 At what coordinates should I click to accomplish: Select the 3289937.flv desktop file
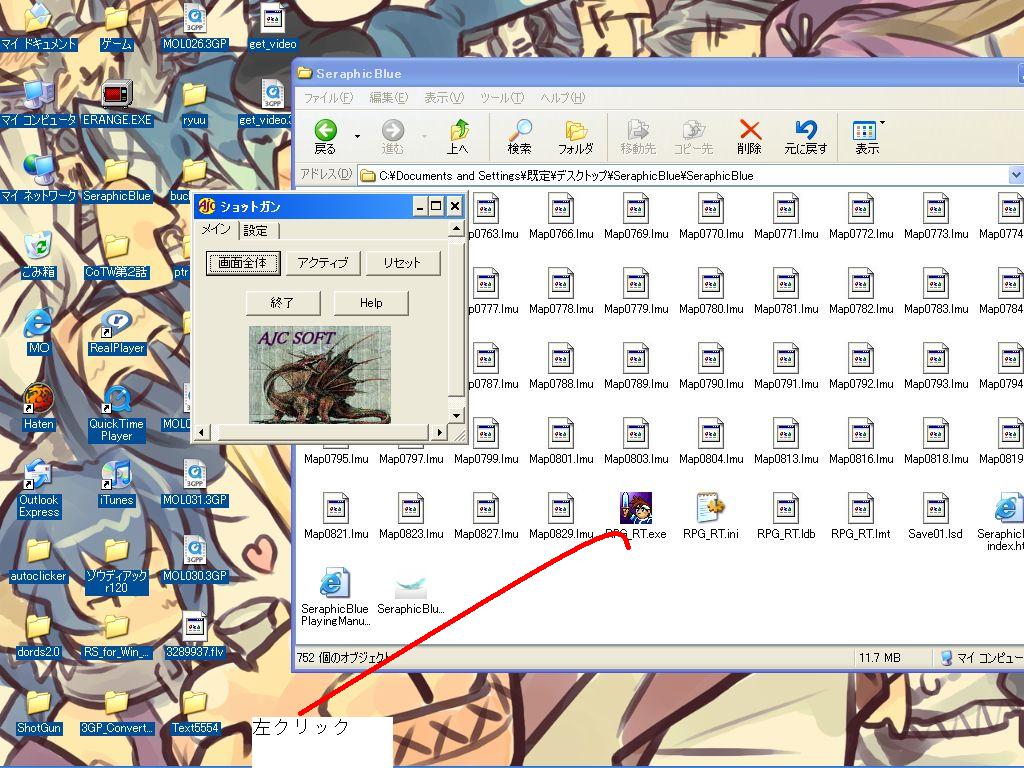(x=195, y=628)
